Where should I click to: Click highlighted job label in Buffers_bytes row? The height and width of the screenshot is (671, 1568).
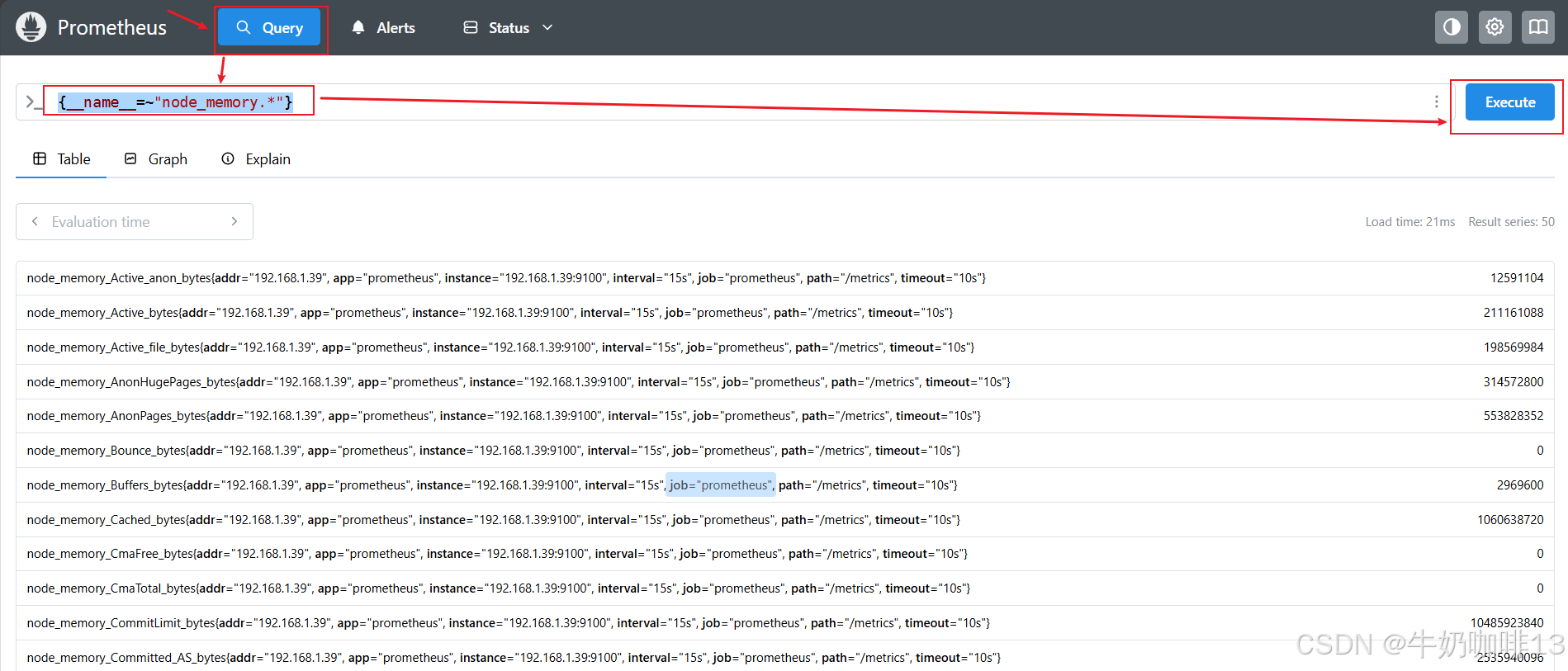[721, 485]
